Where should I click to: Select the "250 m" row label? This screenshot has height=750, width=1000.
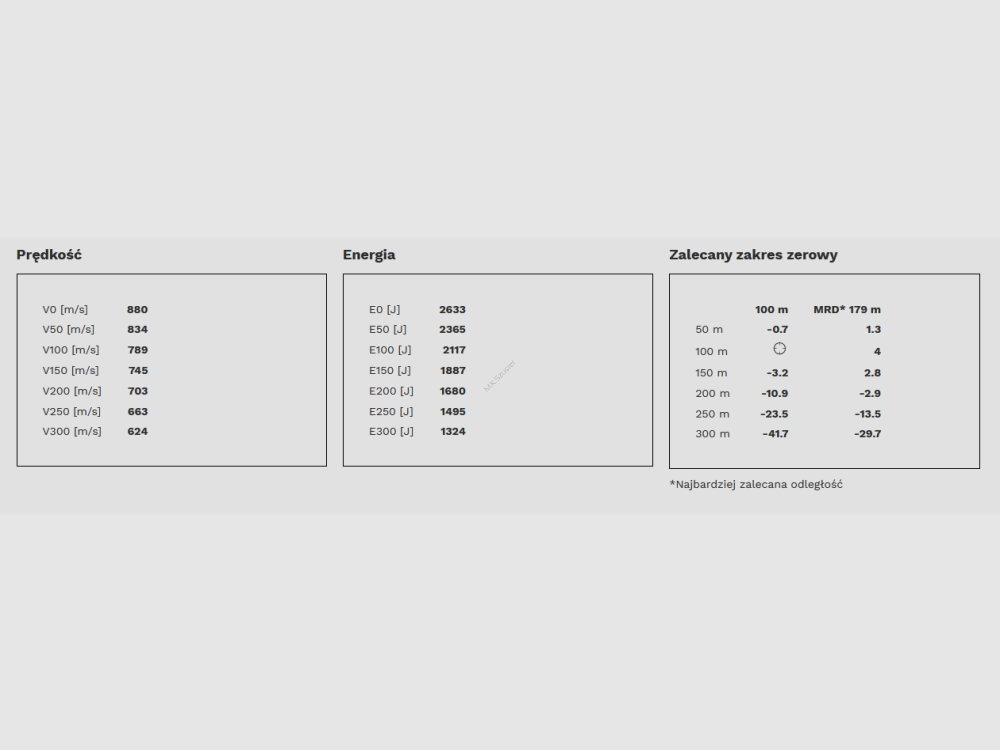click(x=712, y=415)
